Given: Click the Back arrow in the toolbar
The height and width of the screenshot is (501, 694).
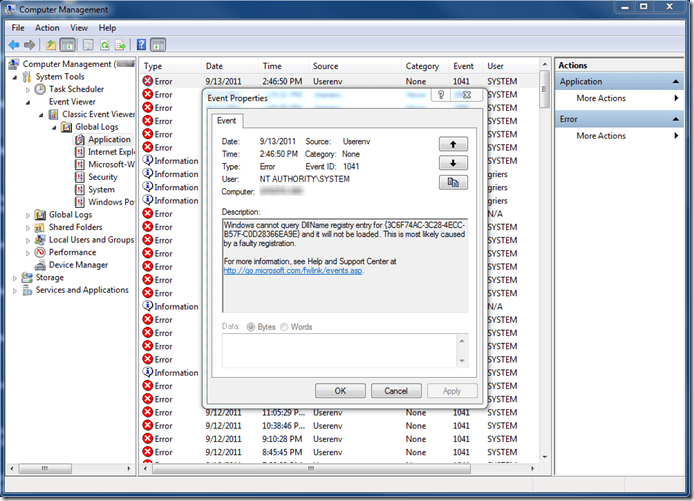Looking at the screenshot, I should pyautogui.click(x=16, y=45).
